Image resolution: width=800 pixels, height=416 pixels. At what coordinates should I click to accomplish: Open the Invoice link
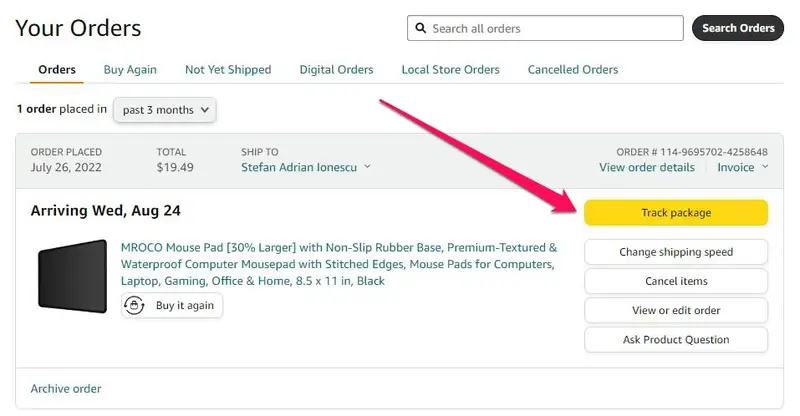coord(736,167)
